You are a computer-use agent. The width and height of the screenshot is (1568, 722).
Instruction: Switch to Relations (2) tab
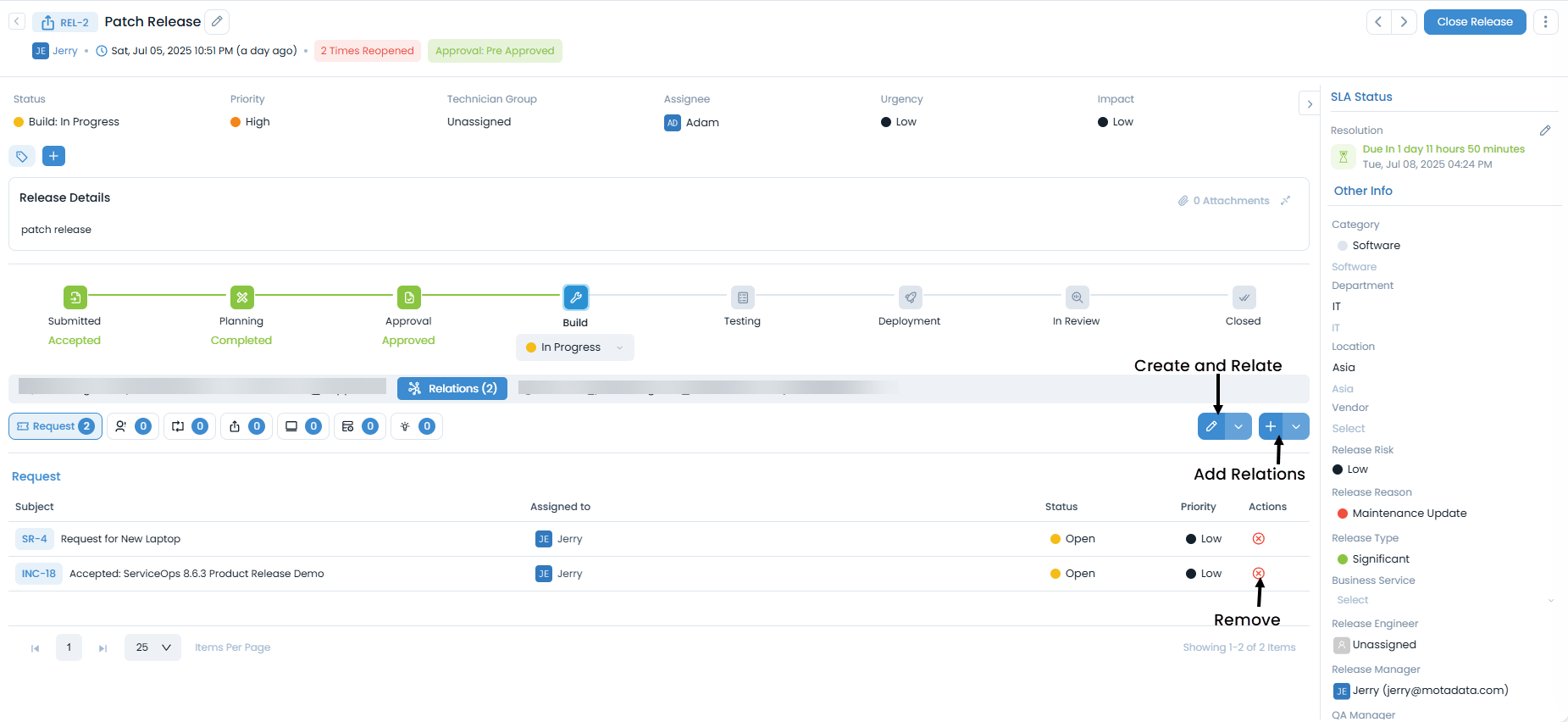pos(452,388)
